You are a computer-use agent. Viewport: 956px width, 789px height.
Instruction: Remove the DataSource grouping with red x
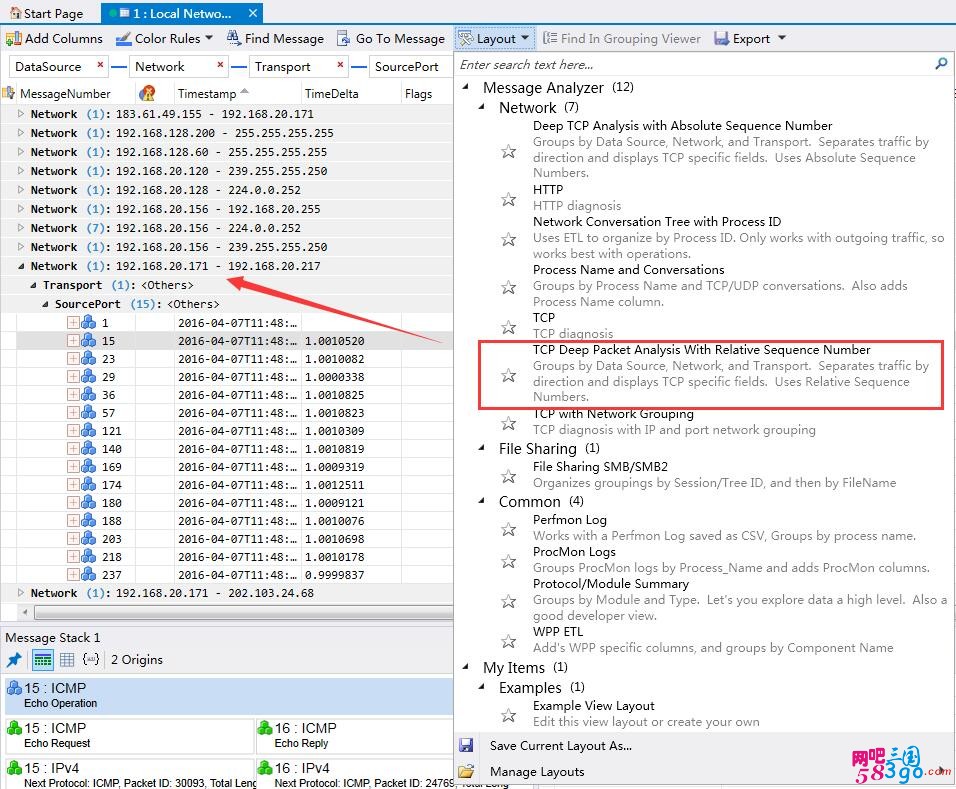click(x=100, y=66)
